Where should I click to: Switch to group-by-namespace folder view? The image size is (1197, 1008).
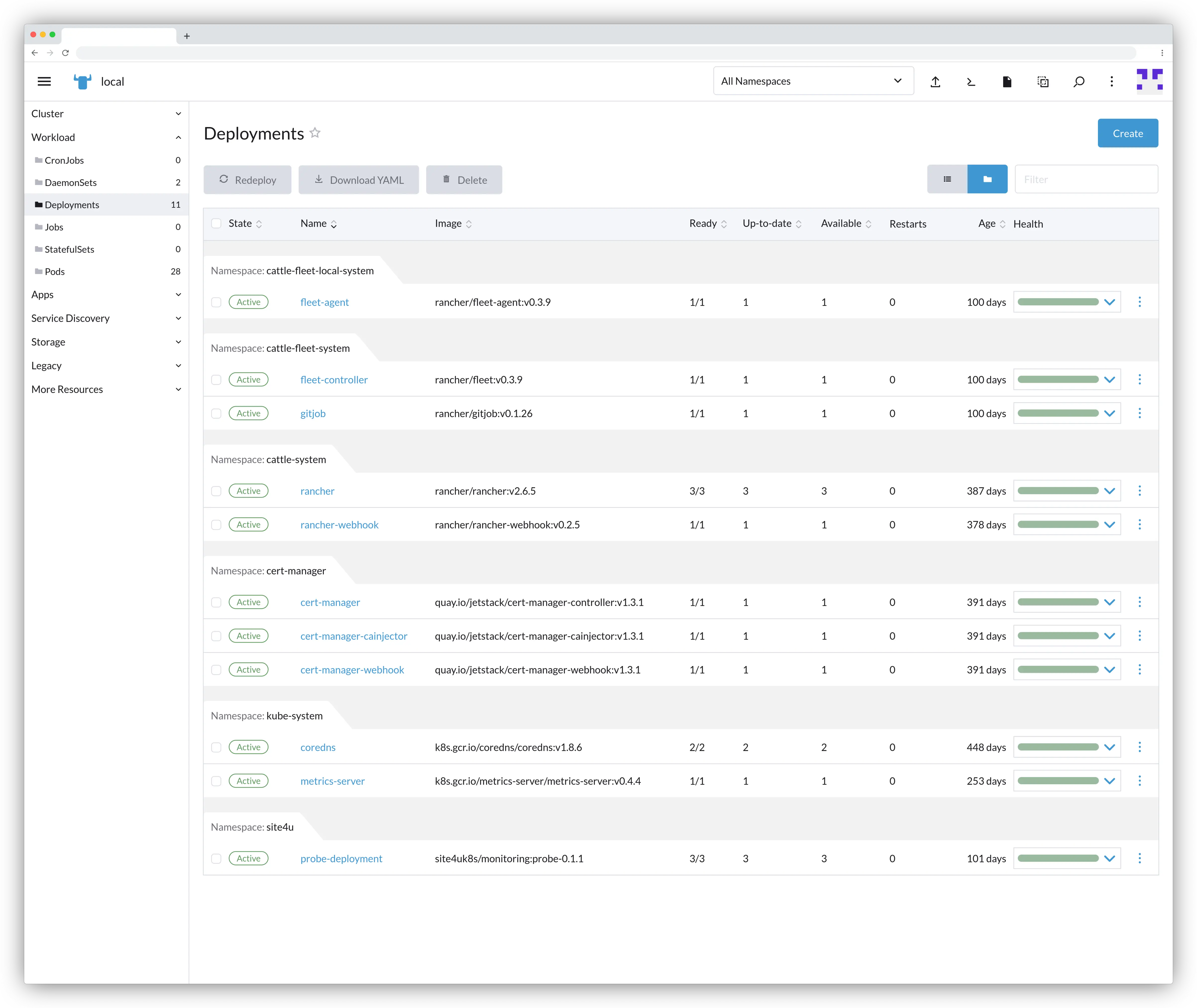987,179
